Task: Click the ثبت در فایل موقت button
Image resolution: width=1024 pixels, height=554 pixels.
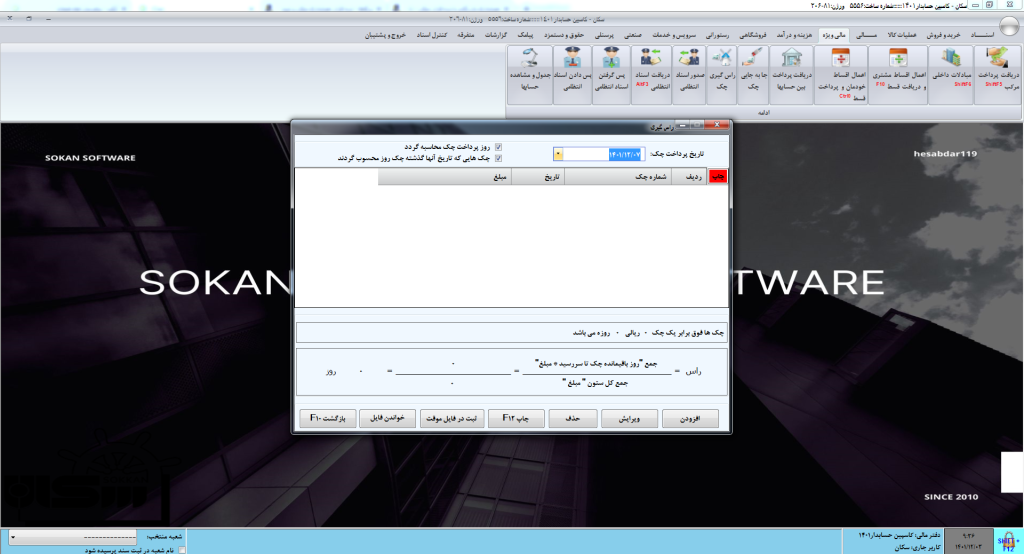Action: [451, 419]
